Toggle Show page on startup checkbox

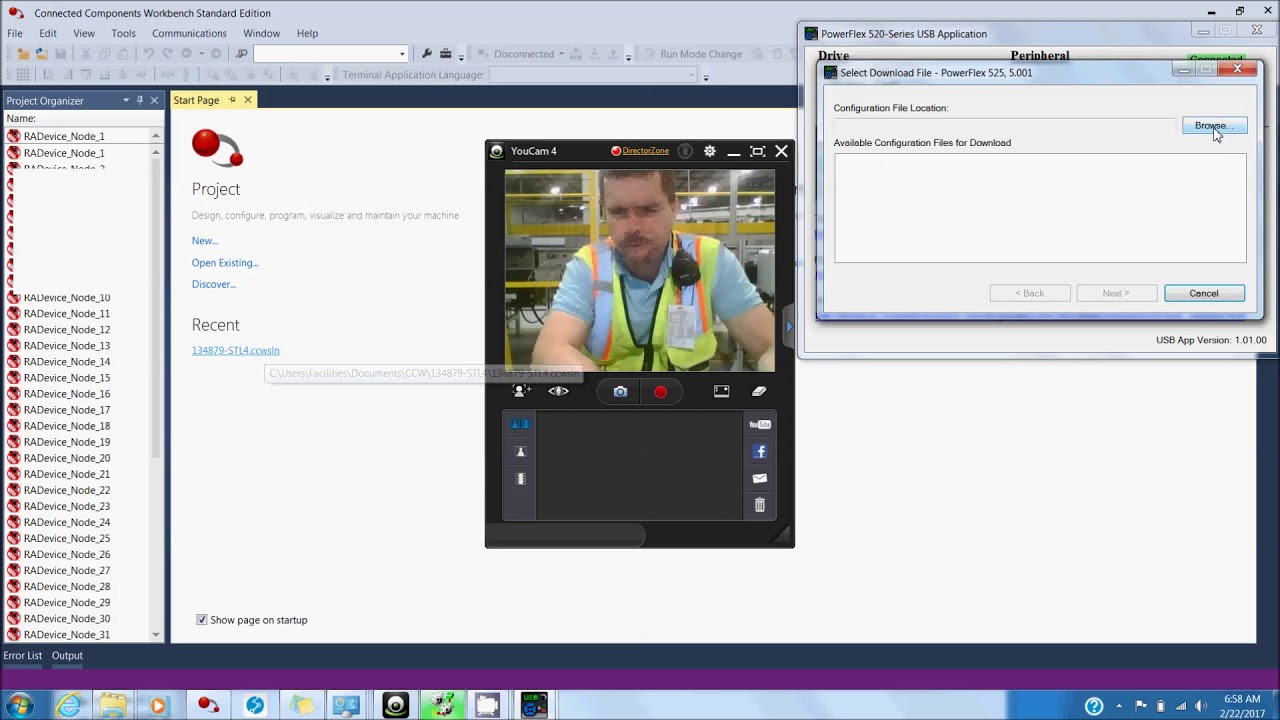(x=202, y=620)
